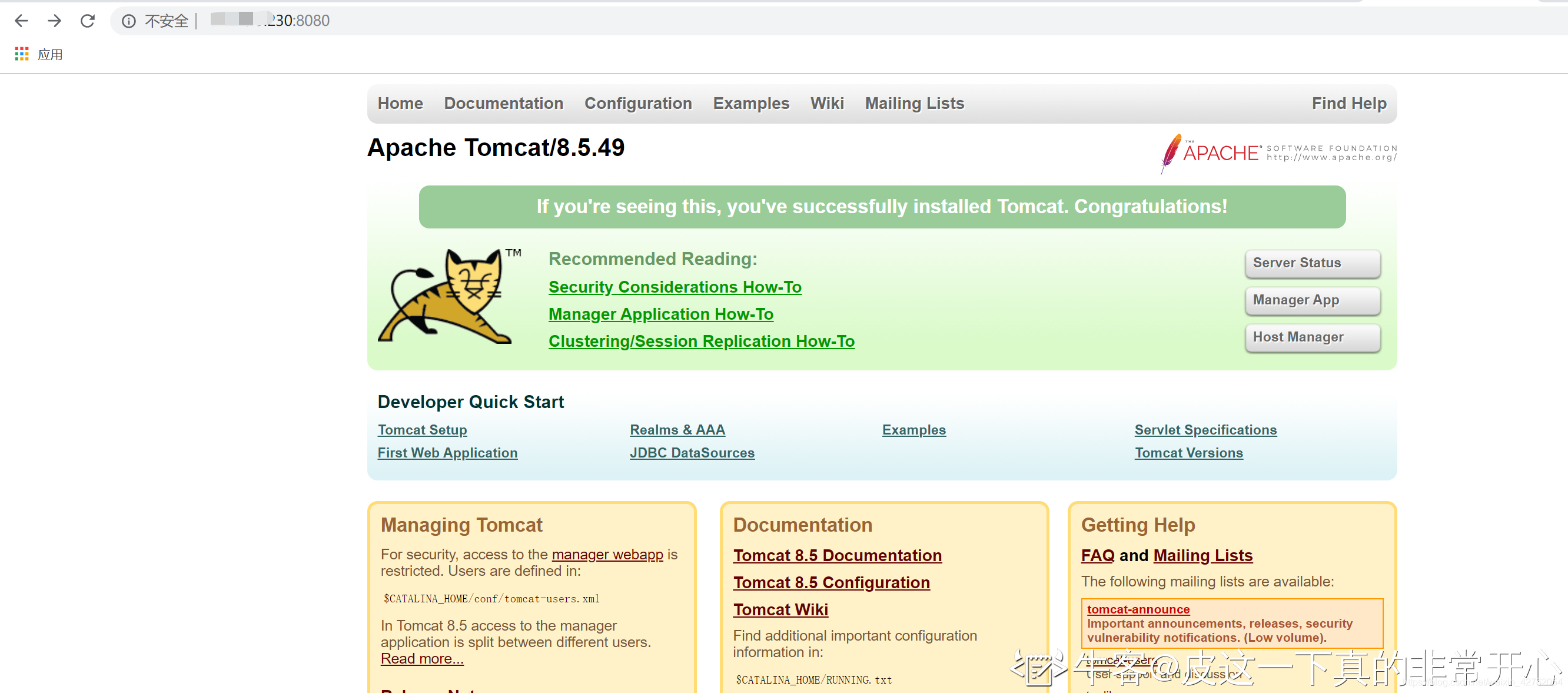Open the Servlet Specifications link
The width and height of the screenshot is (1568, 693).
coord(1205,430)
